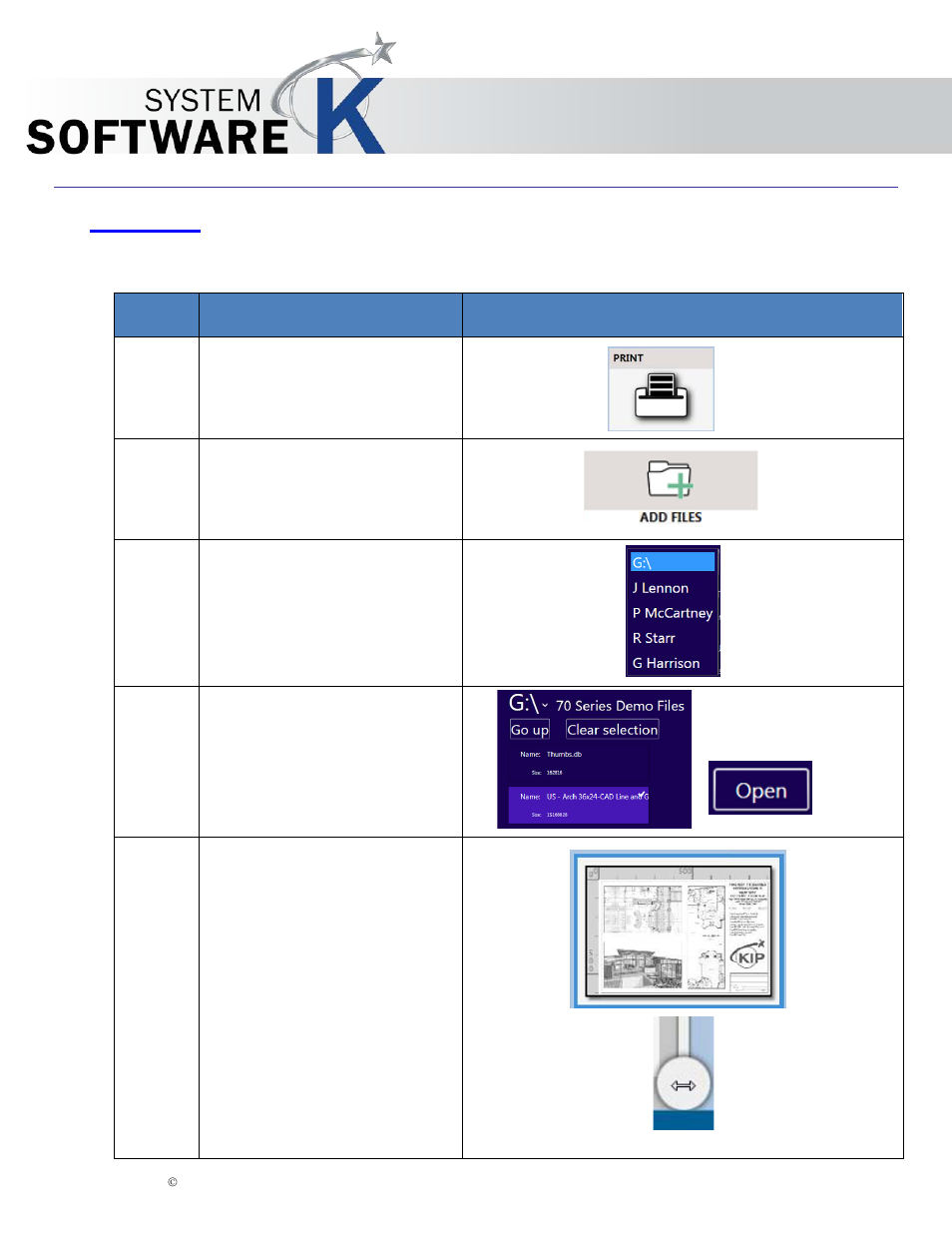The image size is (952, 1233).
Task: Select the G Harrison entry
Action: click(x=666, y=663)
